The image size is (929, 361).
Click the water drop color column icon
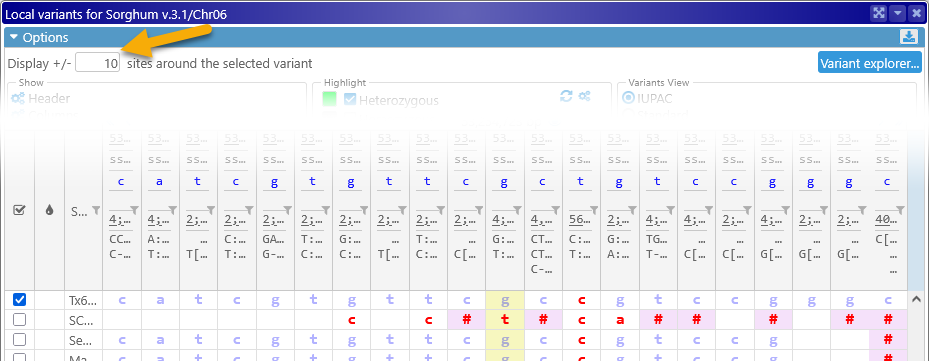tap(50, 210)
